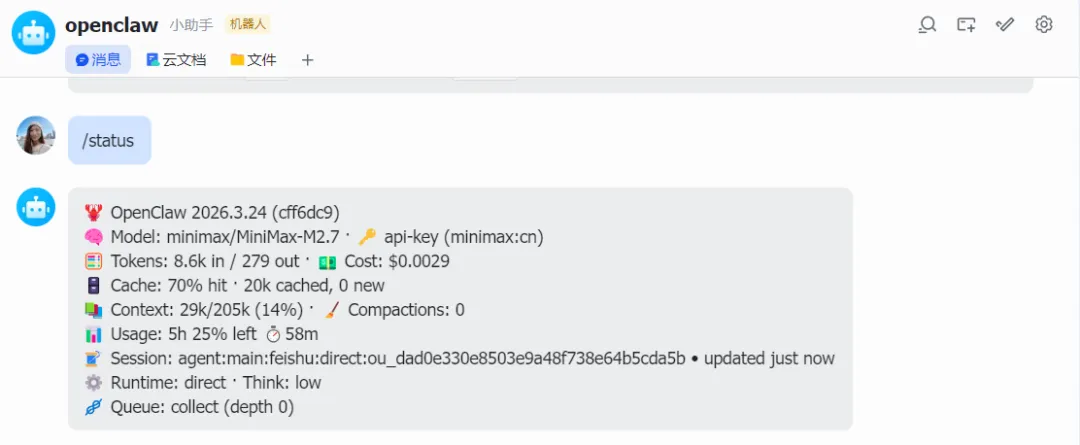Click the create group icon
The width and height of the screenshot is (1080, 445).
click(966, 25)
